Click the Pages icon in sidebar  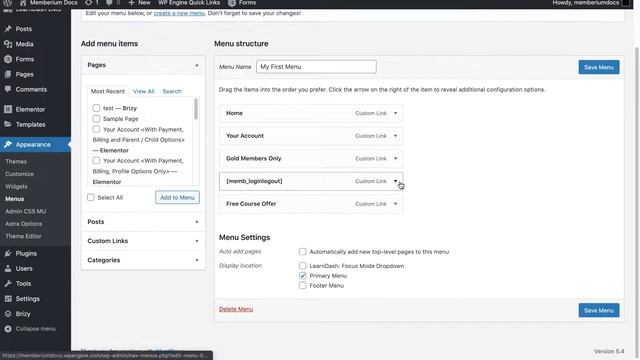[x=8, y=74]
